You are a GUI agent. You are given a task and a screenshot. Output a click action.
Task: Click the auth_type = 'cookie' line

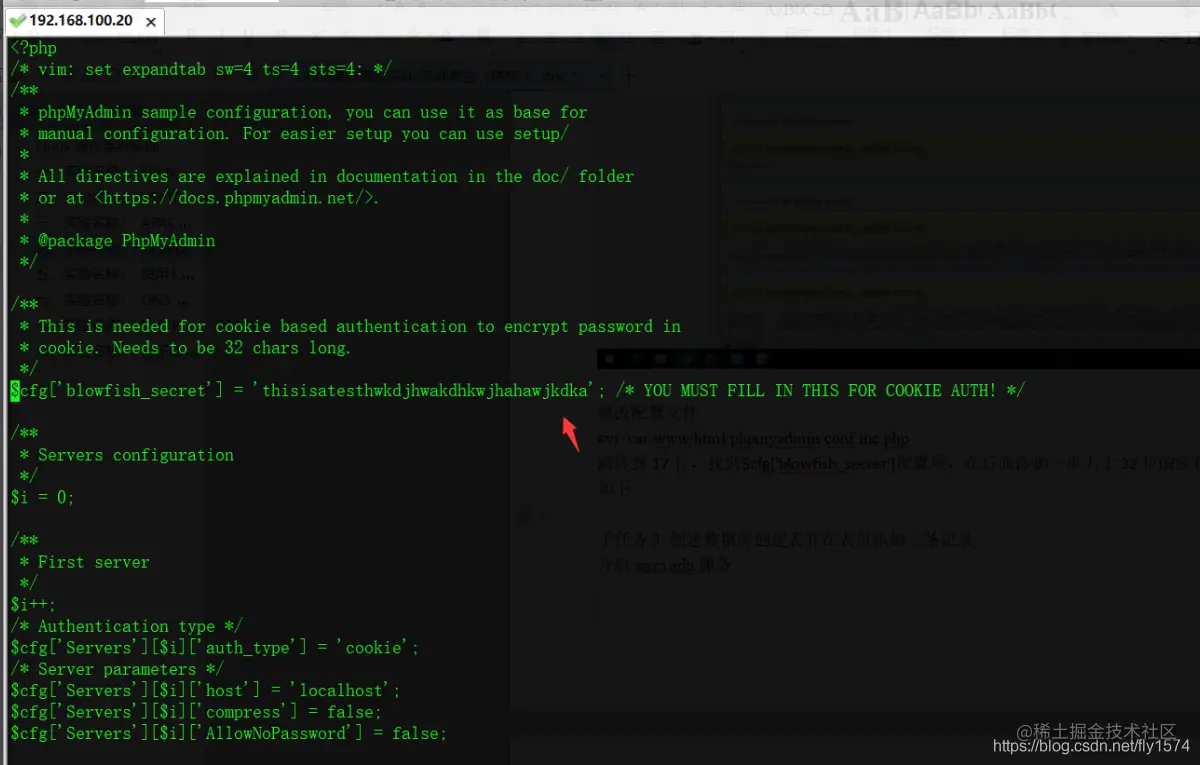215,648
